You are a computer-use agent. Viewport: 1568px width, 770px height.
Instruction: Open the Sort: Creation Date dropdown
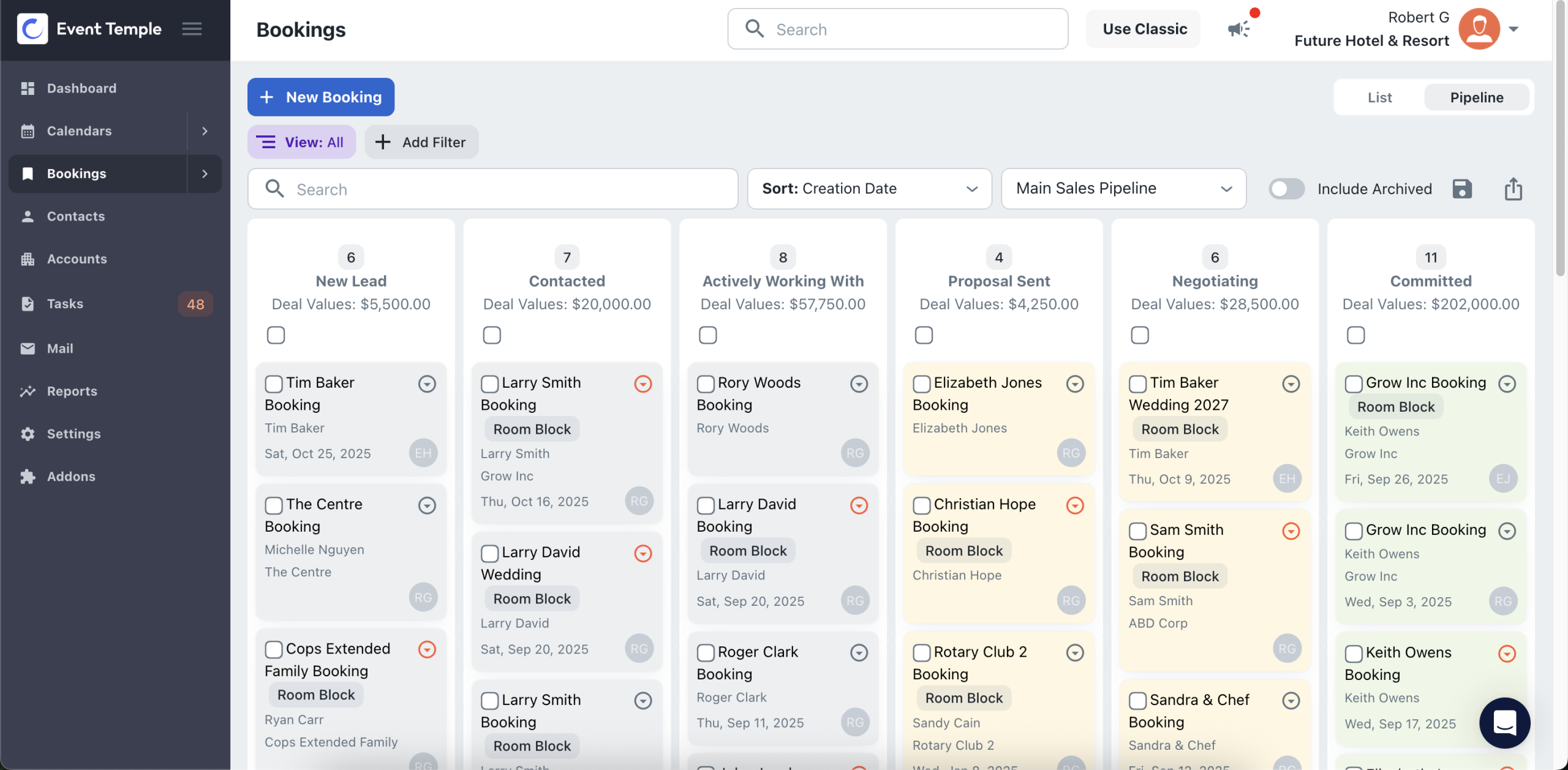[869, 189]
